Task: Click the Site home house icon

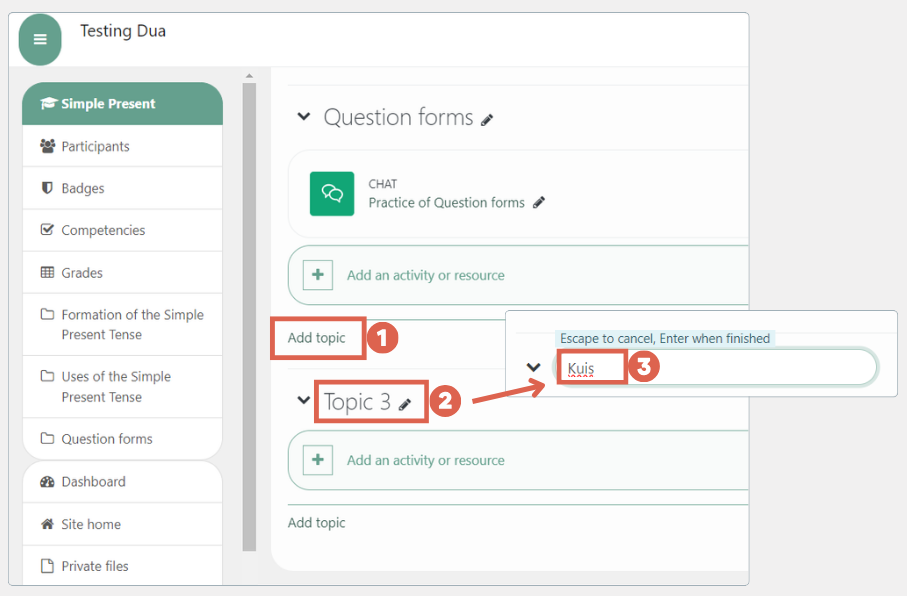Action: [47, 524]
